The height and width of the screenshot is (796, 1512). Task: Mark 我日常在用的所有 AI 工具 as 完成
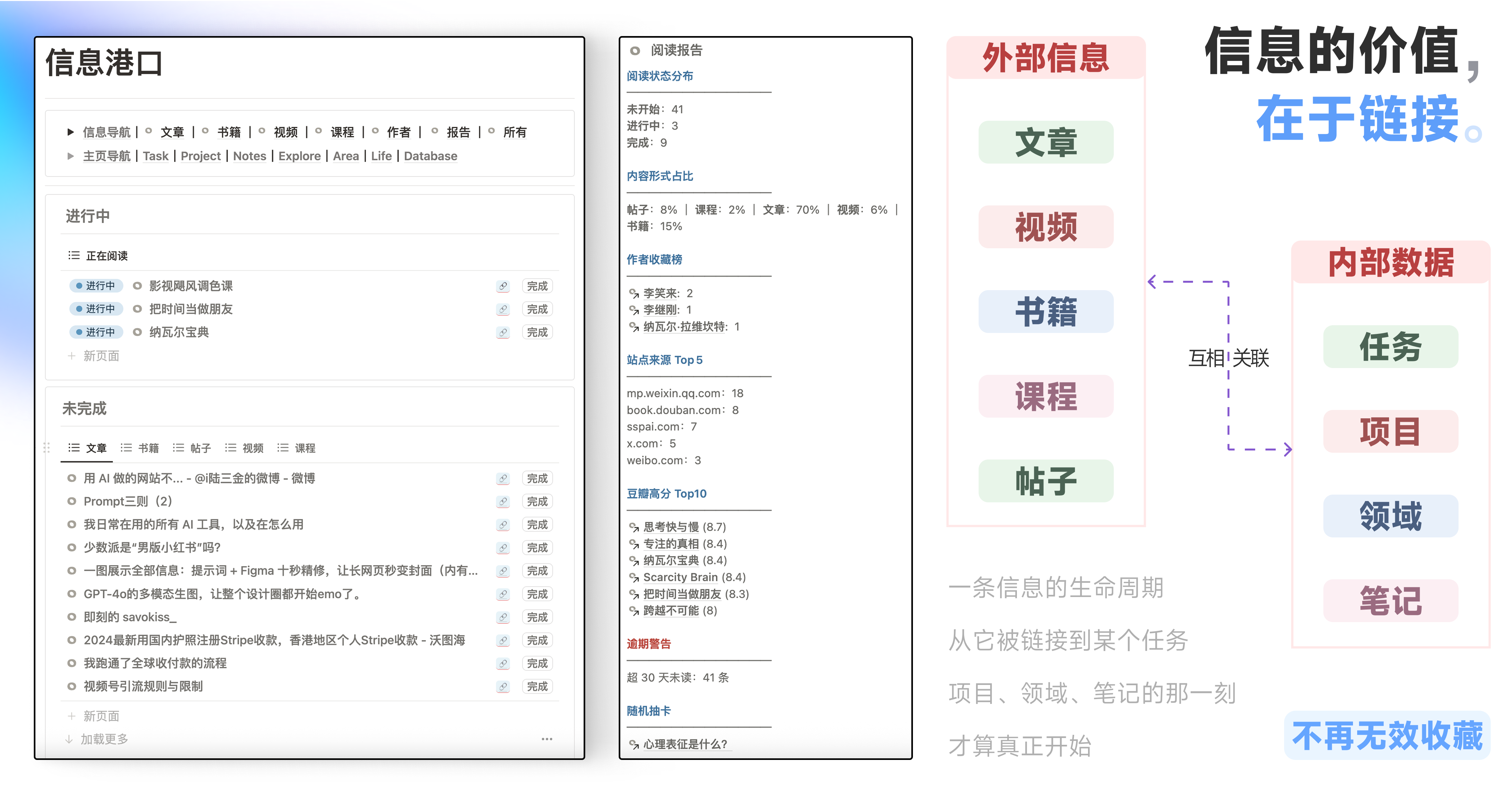point(537,525)
